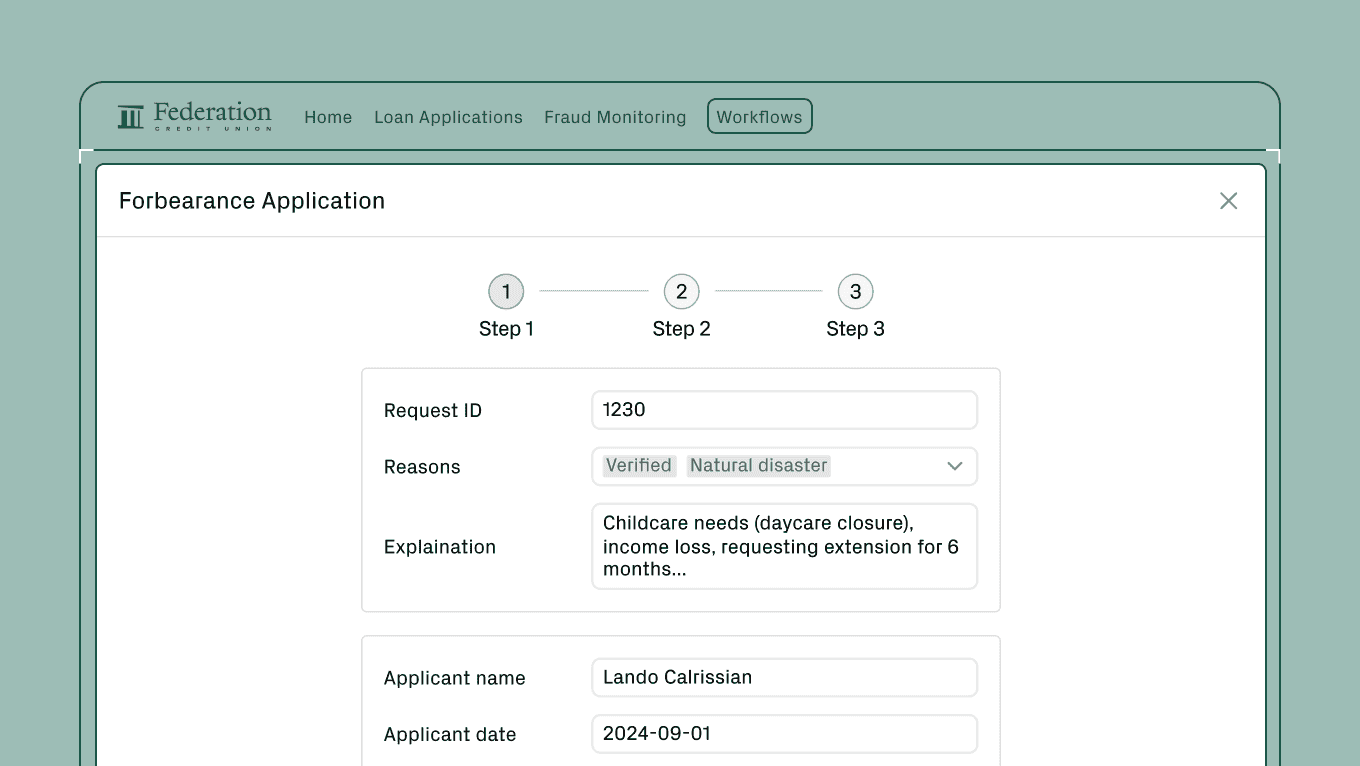Focus the Explaination text area

click(784, 546)
